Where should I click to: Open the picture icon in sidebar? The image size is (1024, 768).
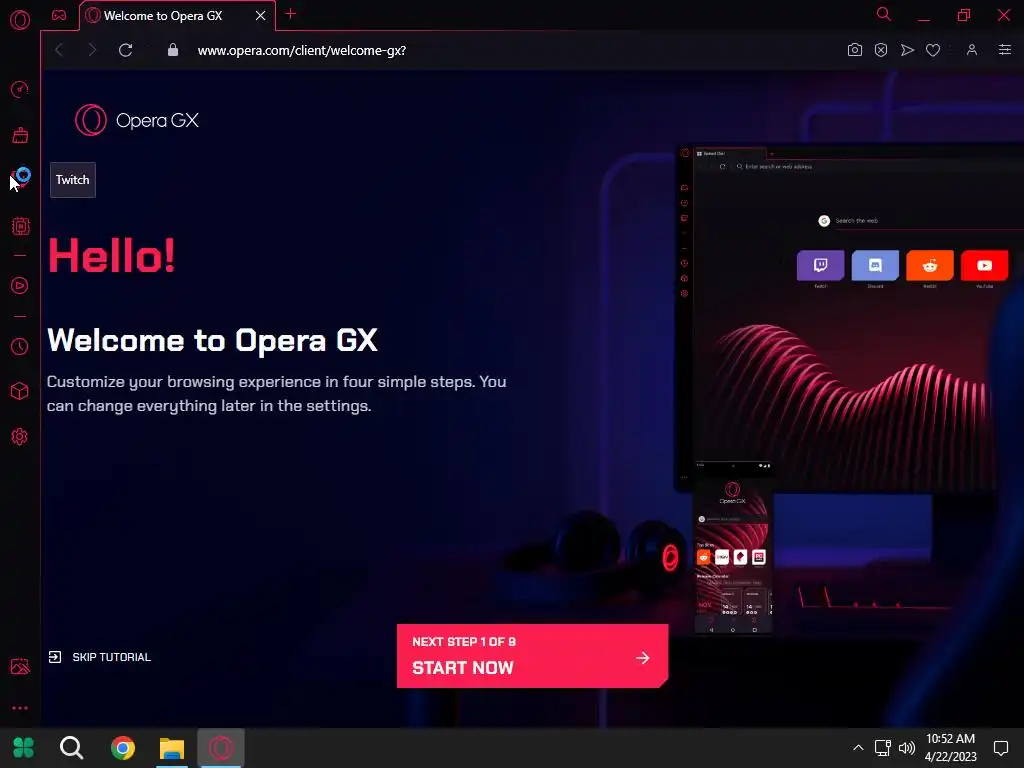click(x=20, y=666)
